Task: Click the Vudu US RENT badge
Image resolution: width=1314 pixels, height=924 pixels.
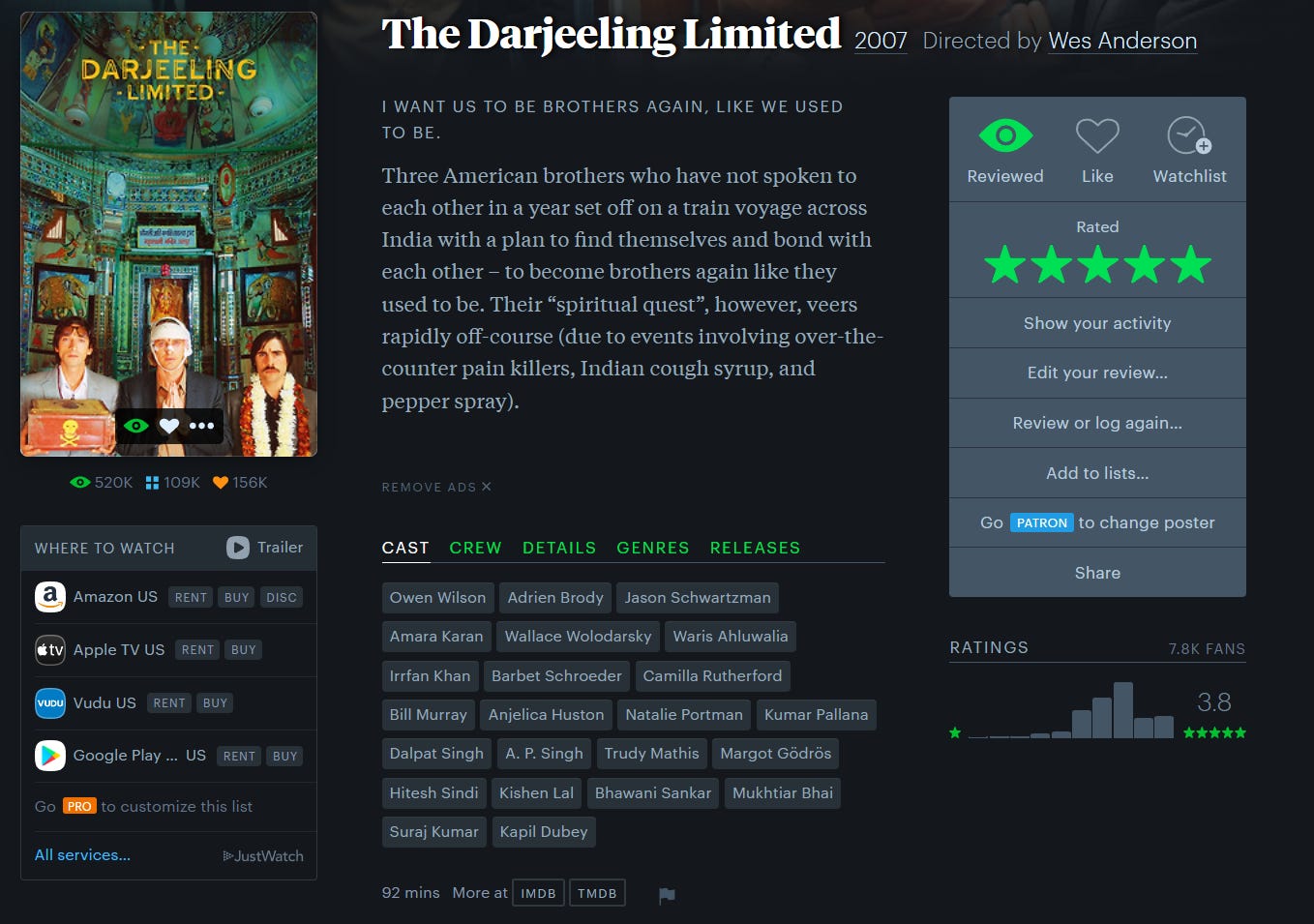Action: (169, 703)
